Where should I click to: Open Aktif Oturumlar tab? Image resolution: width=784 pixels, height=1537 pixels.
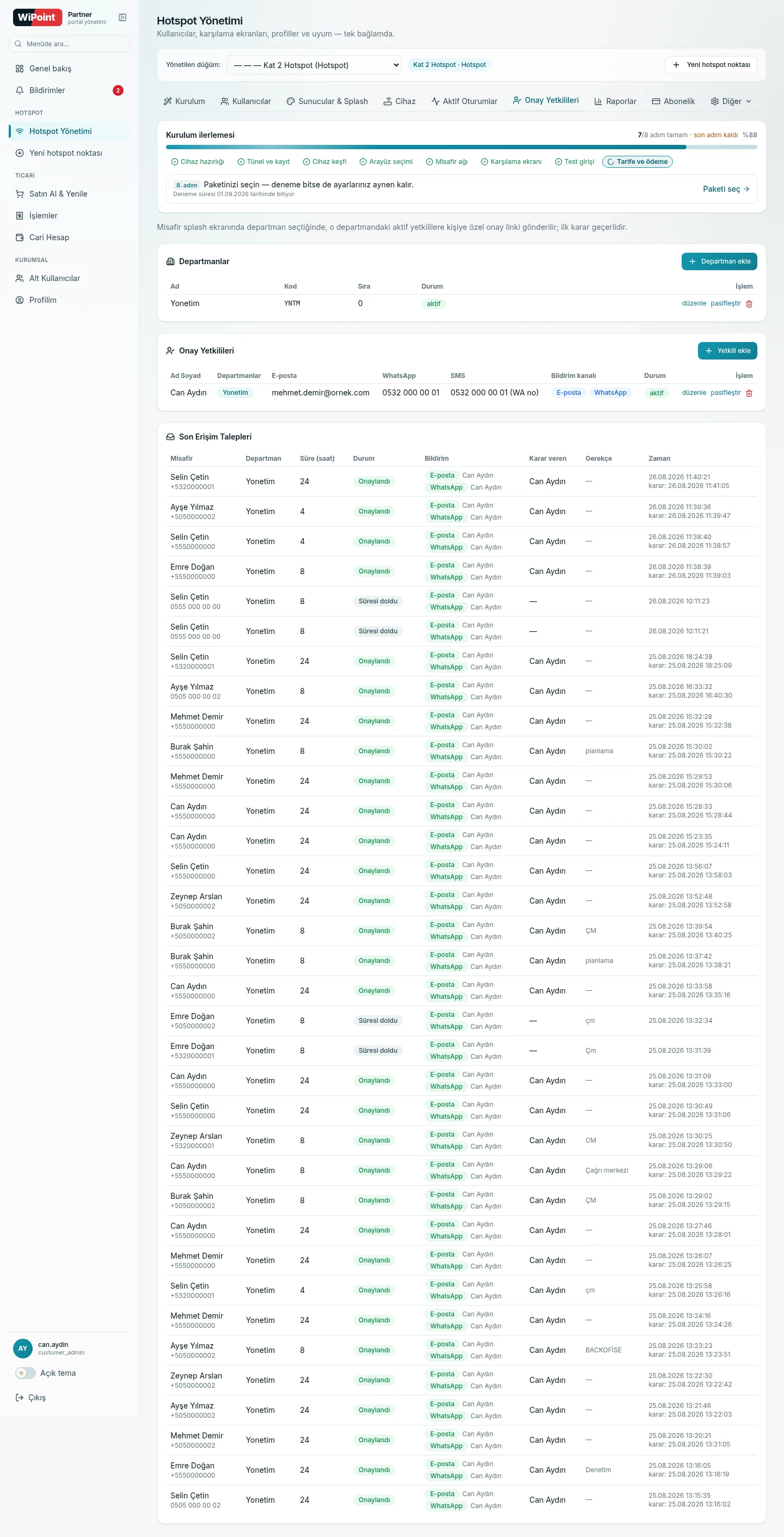pos(464,101)
